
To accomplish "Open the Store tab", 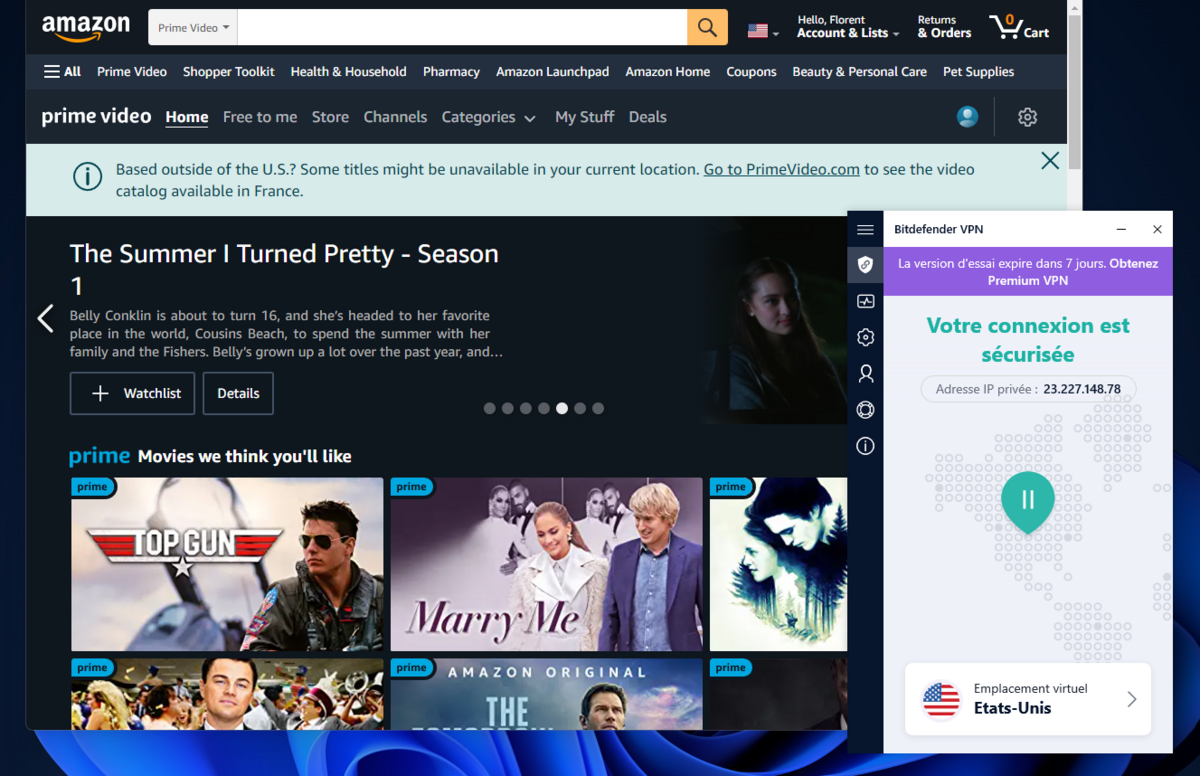I will point(330,117).
